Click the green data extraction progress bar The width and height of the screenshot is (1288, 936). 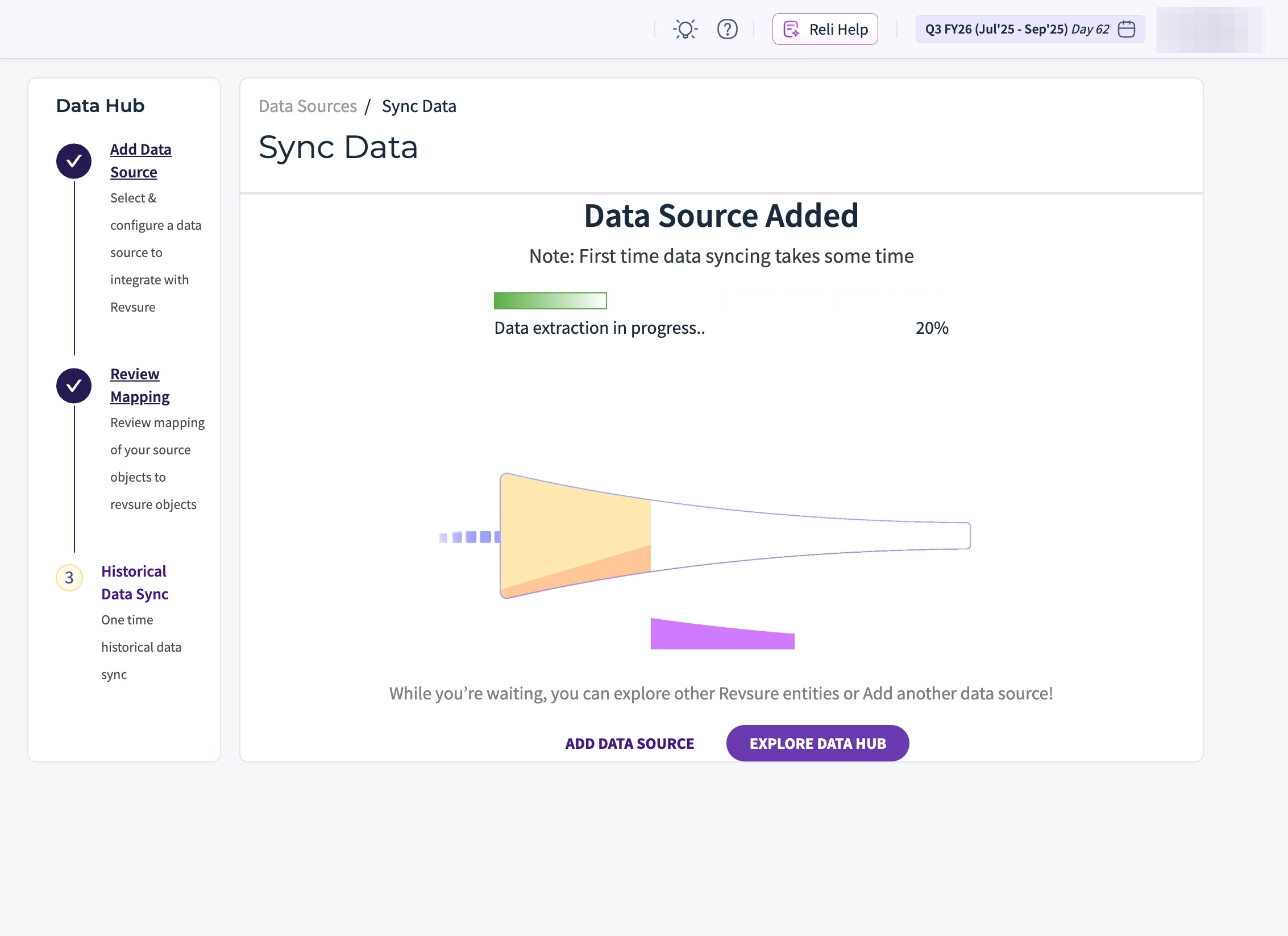click(x=550, y=301)
